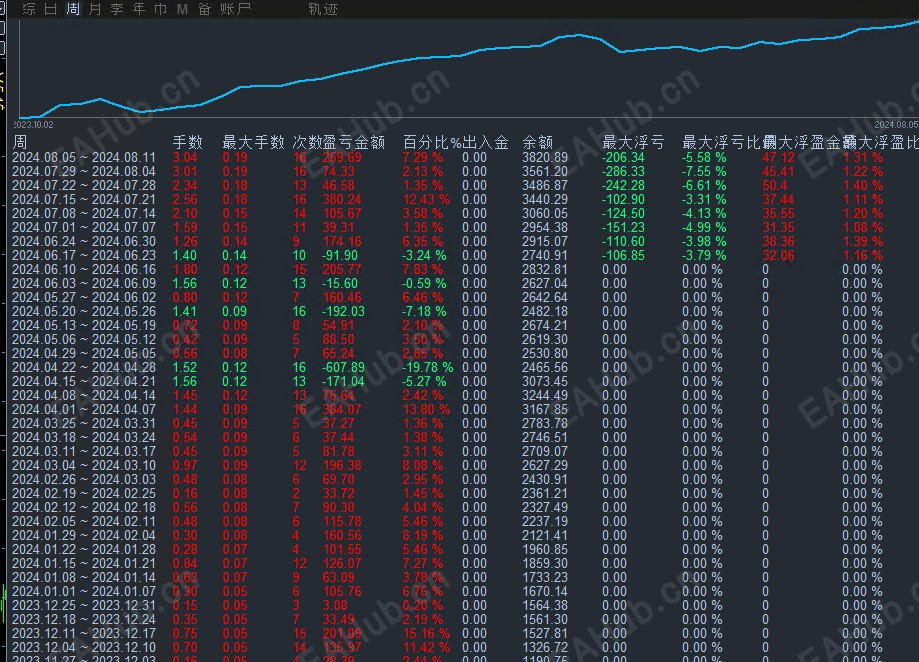Viewport: 919px width, 662px height.
Task: Open the 月 monthly tab
Action: [x=95, y=9]
